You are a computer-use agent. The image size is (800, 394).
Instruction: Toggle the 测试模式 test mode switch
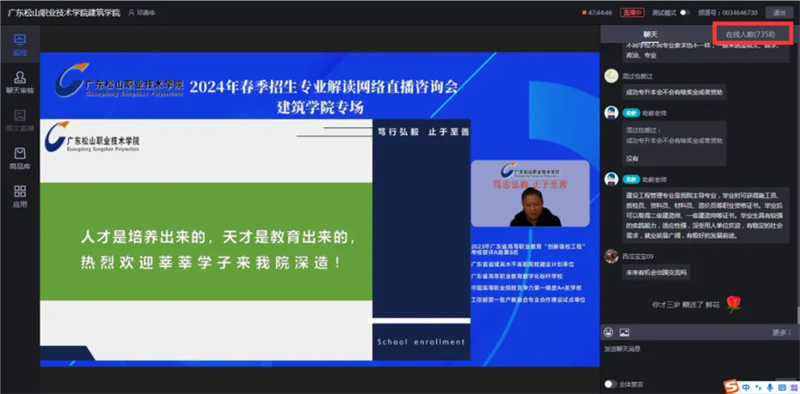[x=685, y=13]
